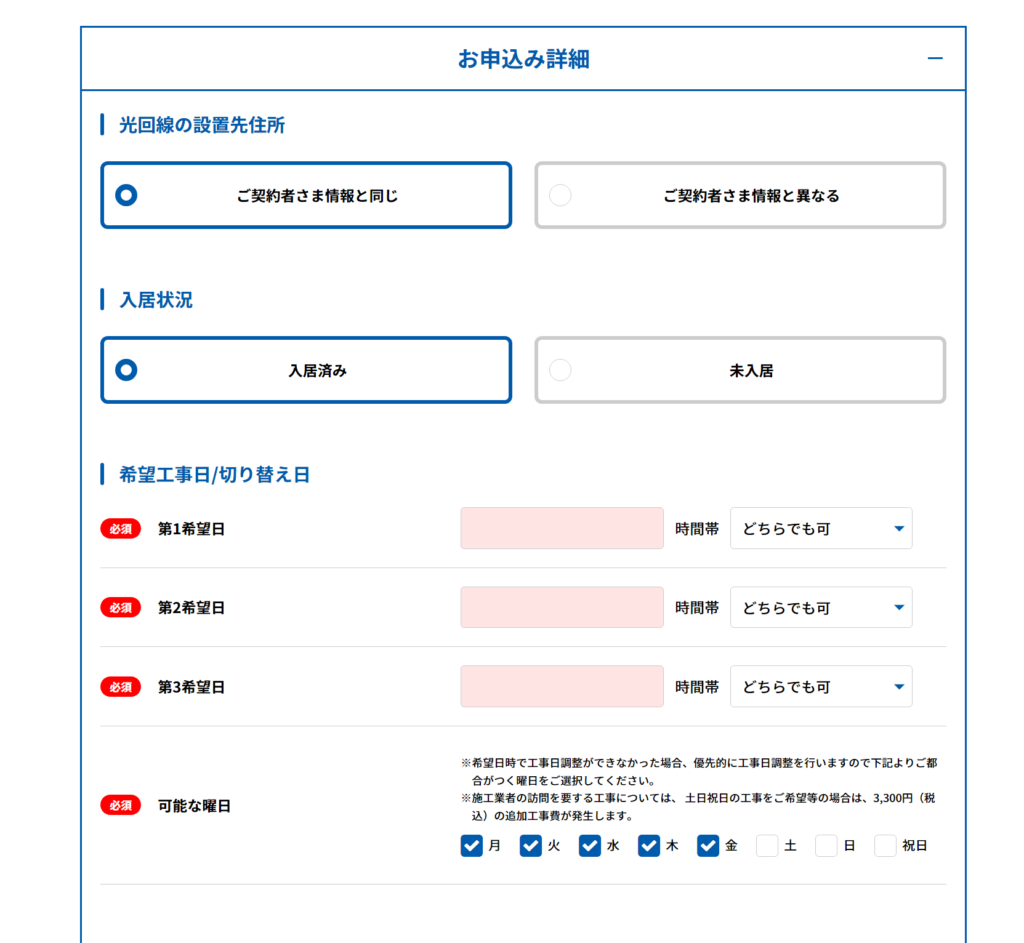Open the 時間帯 dropdown for 第2希望日
This screenshot has width=1024, height=943.
pos(820,607)
